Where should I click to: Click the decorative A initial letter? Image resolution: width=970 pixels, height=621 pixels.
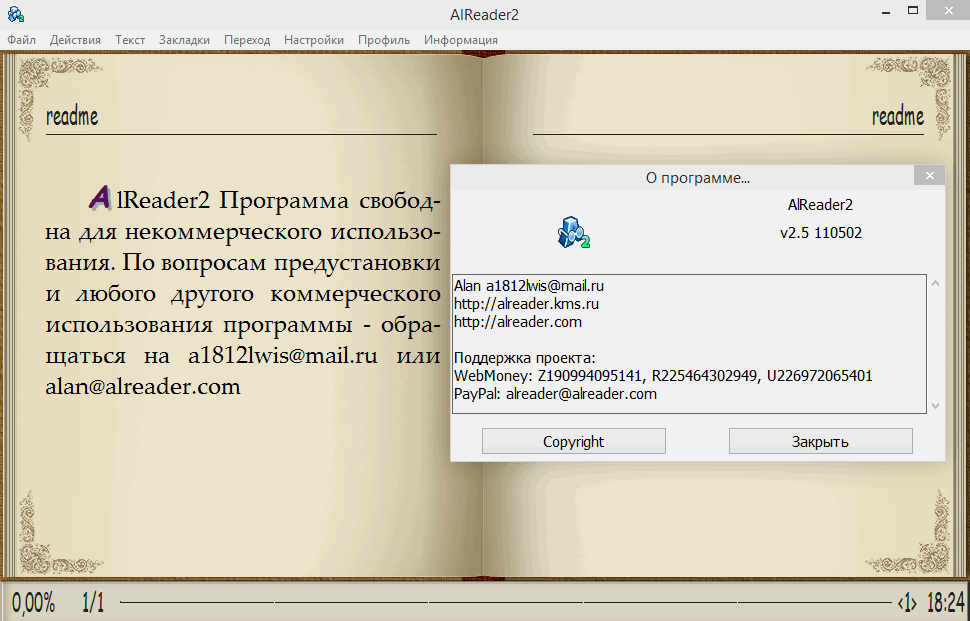(100, 198)
